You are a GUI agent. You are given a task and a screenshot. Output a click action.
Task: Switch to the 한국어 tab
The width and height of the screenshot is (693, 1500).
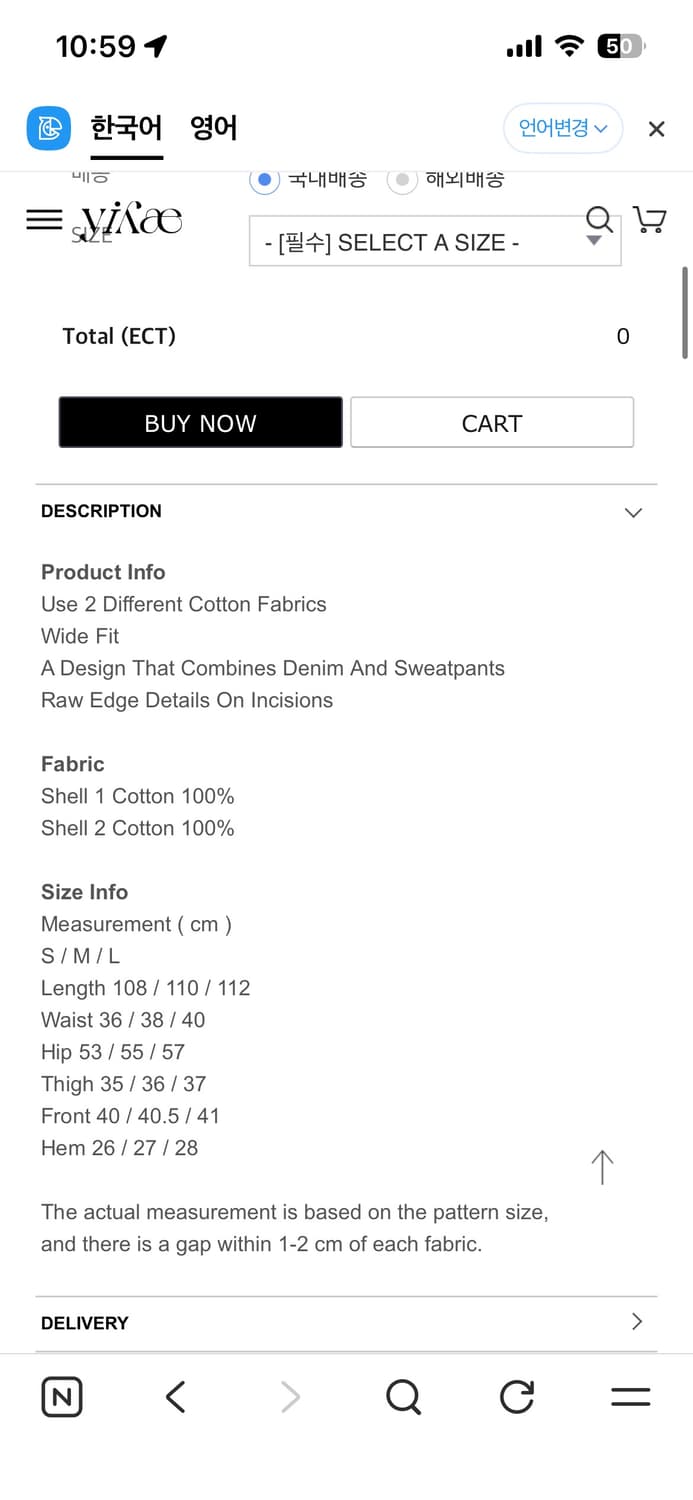click(126, 128)
